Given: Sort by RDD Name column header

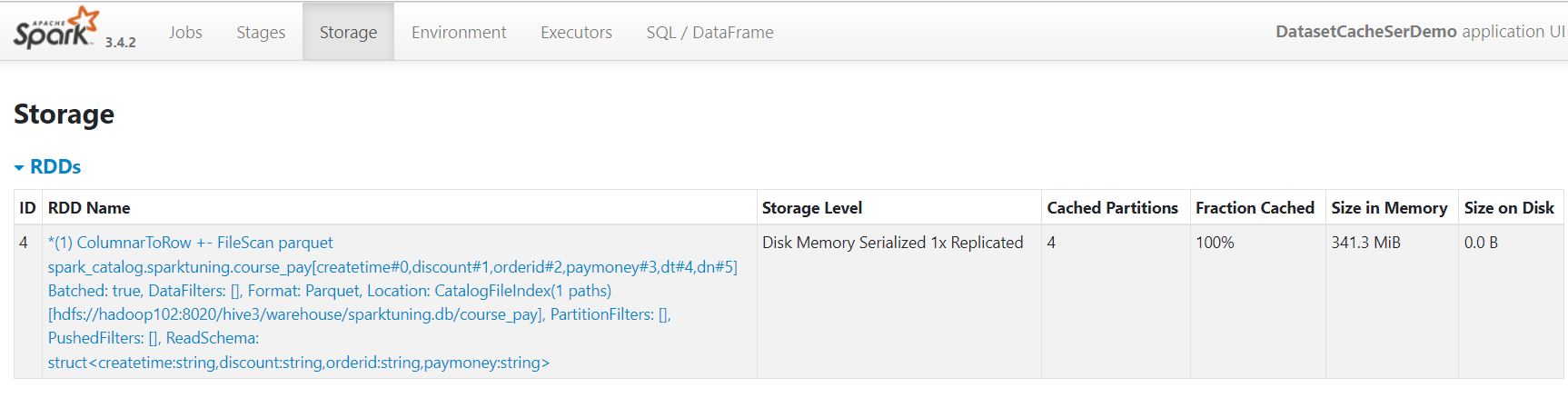Looking at the screenshot, I should [x=89, y=207].
